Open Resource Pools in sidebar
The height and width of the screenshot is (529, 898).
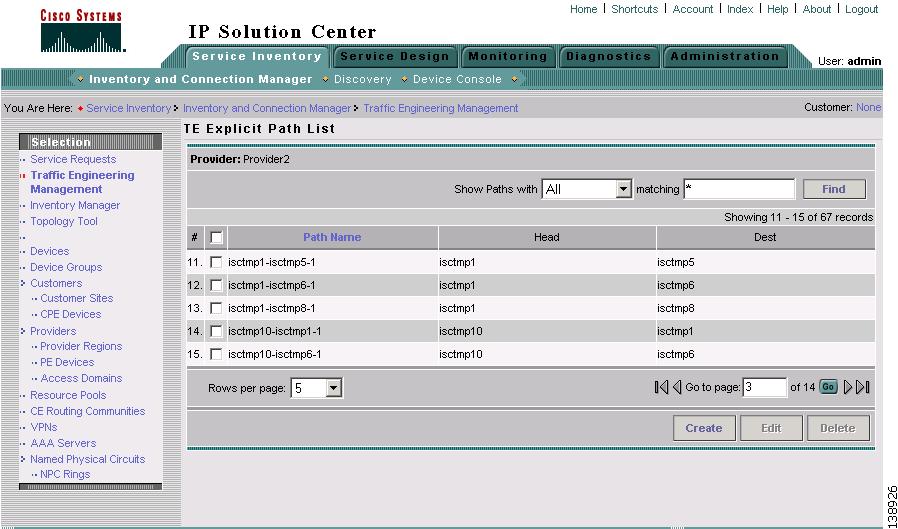[x=68, y=395]
